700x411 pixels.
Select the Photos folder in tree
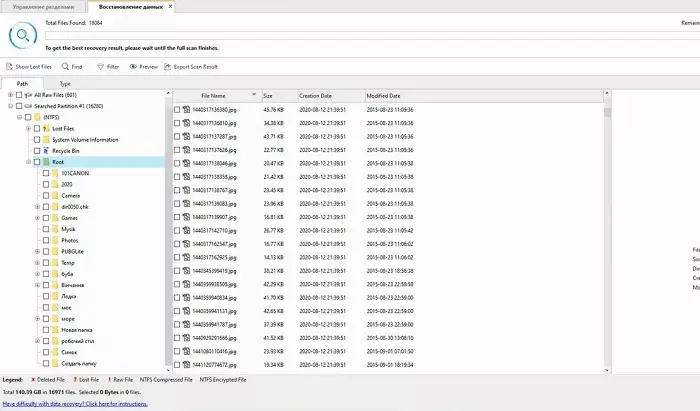(x=69, y=240)
